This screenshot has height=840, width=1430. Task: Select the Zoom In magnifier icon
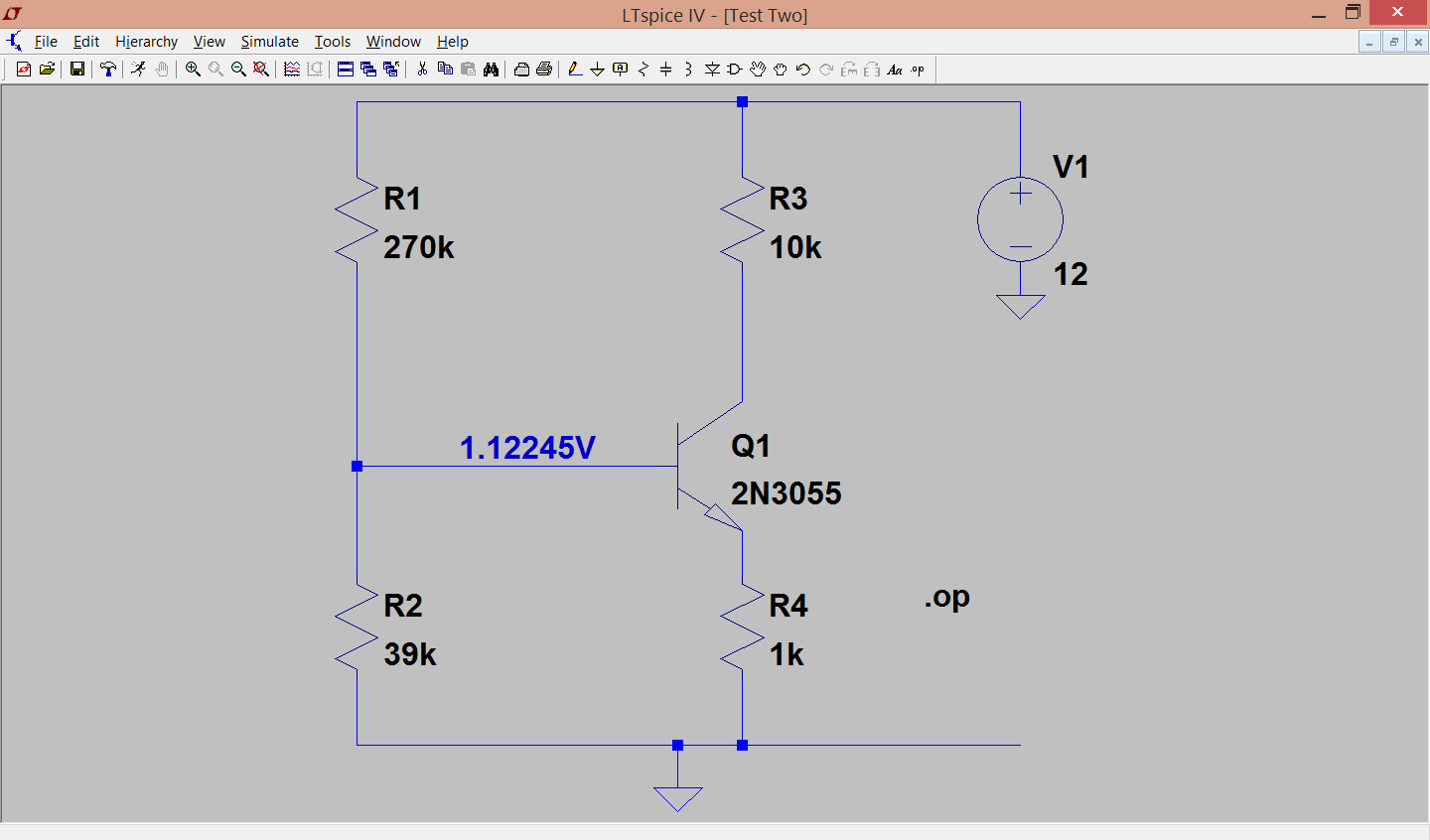click(193, 69)
